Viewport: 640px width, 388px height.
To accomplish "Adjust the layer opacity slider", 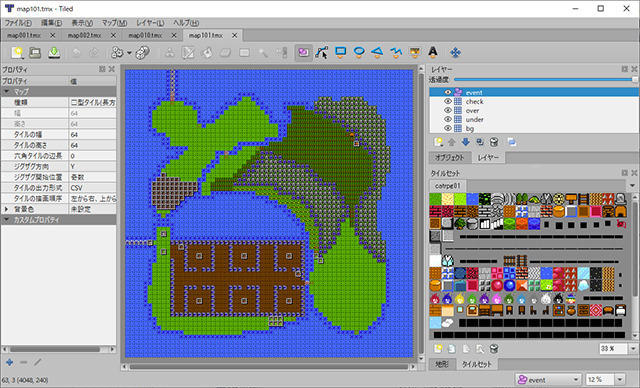I will tap(546, 80).
